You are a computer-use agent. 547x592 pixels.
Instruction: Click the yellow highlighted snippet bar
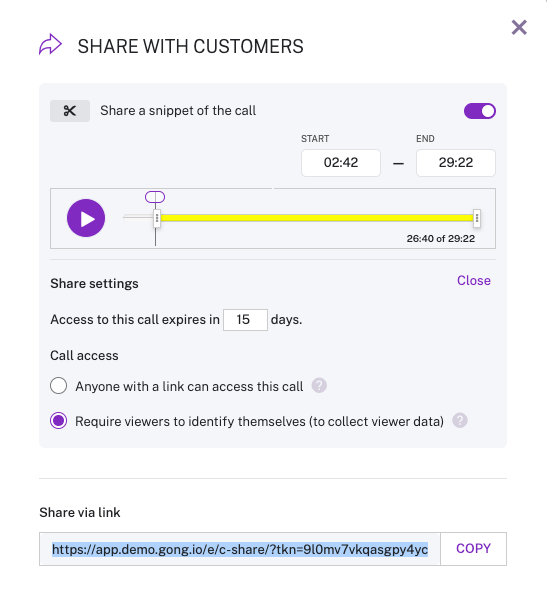[317, 218]
